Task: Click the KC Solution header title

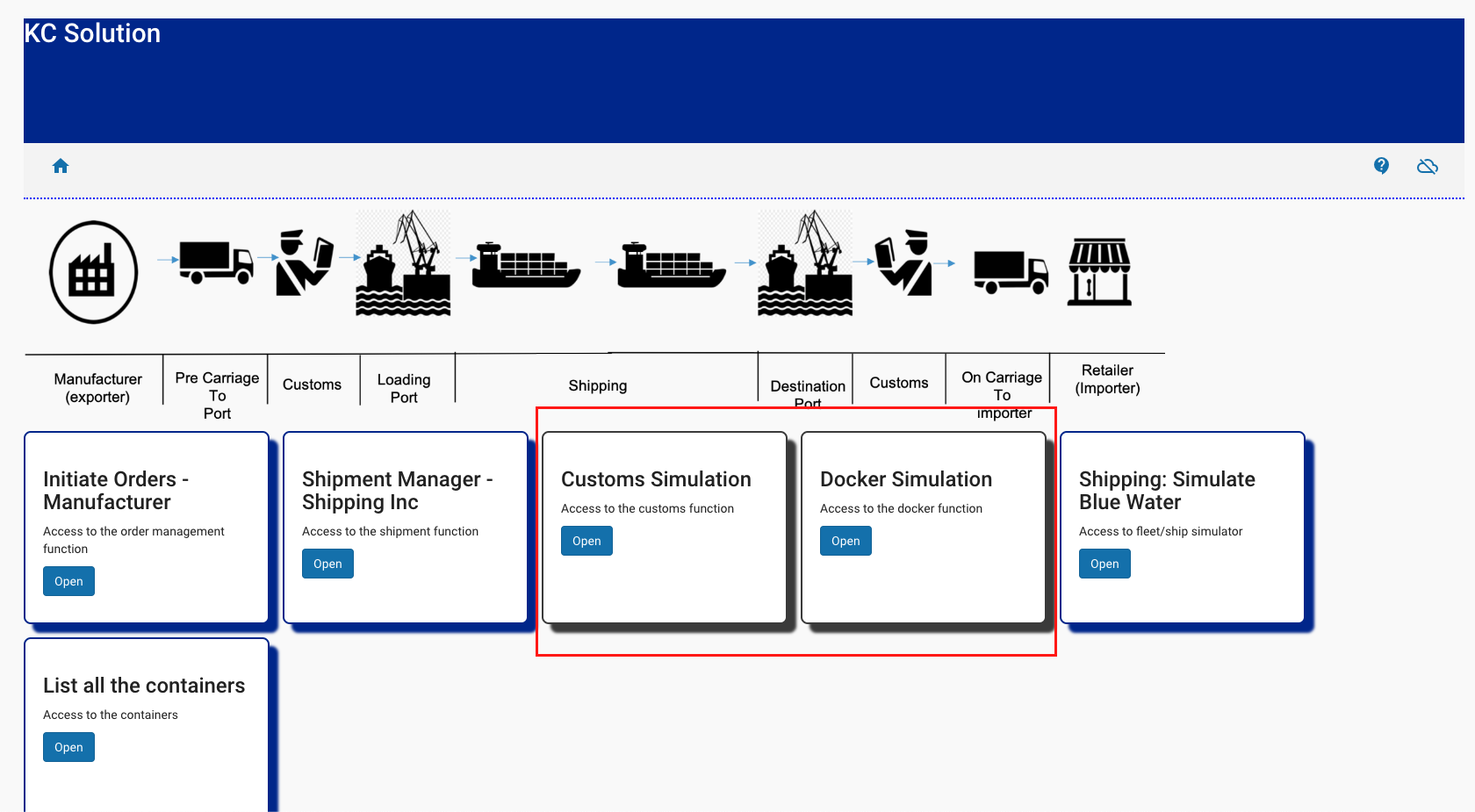Action: click(91, 33)
